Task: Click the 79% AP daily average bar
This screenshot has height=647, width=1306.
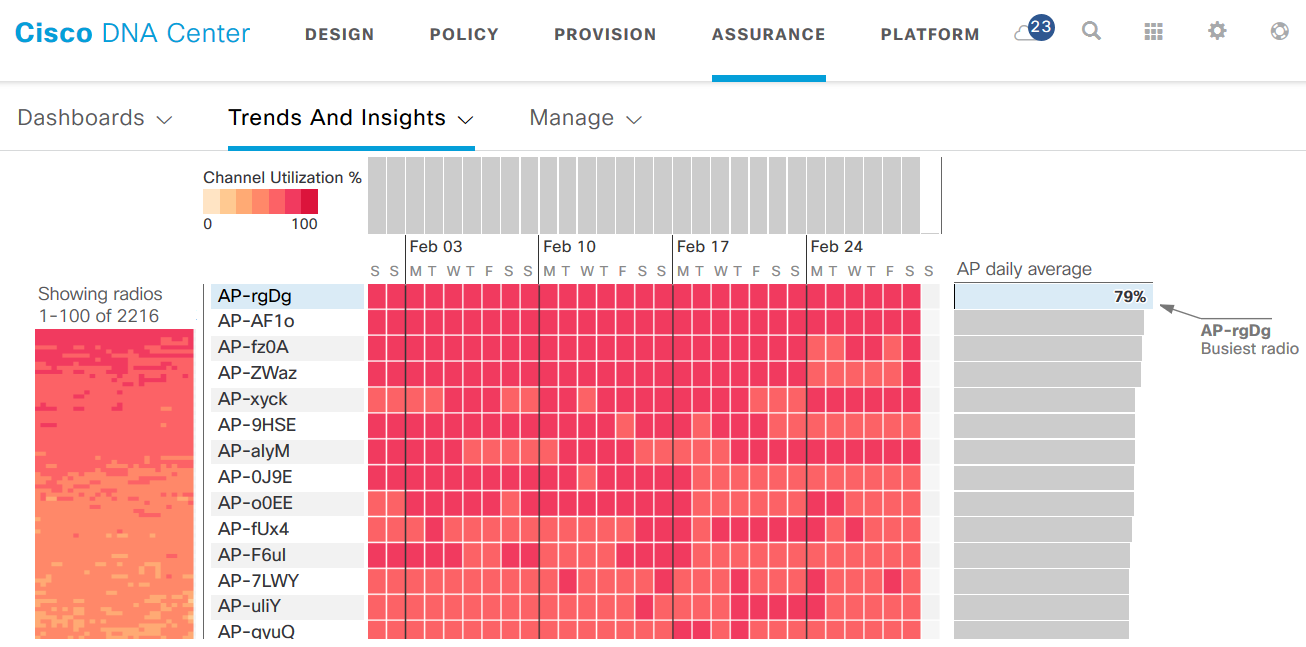Action: coord(1052,296)
